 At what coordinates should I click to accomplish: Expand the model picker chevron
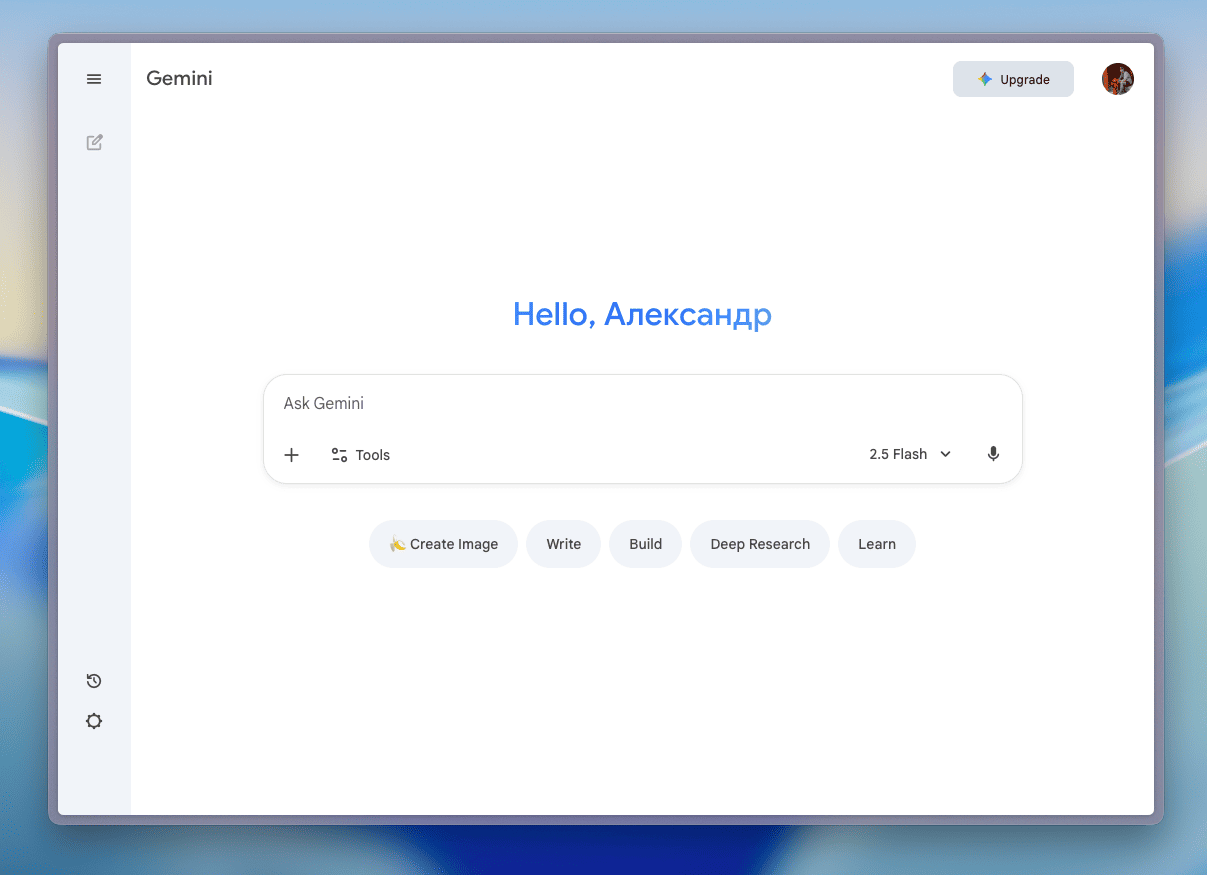(x=946, y=454)
